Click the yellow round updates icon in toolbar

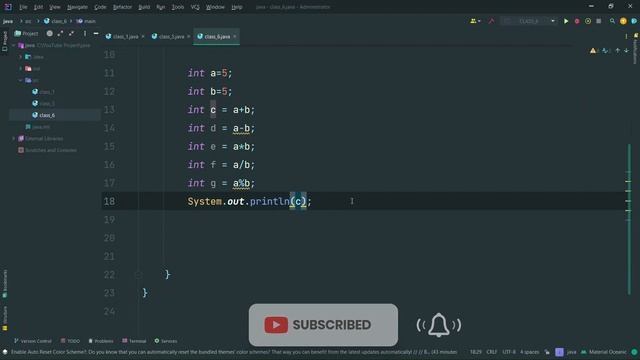(x=623, y=21)
